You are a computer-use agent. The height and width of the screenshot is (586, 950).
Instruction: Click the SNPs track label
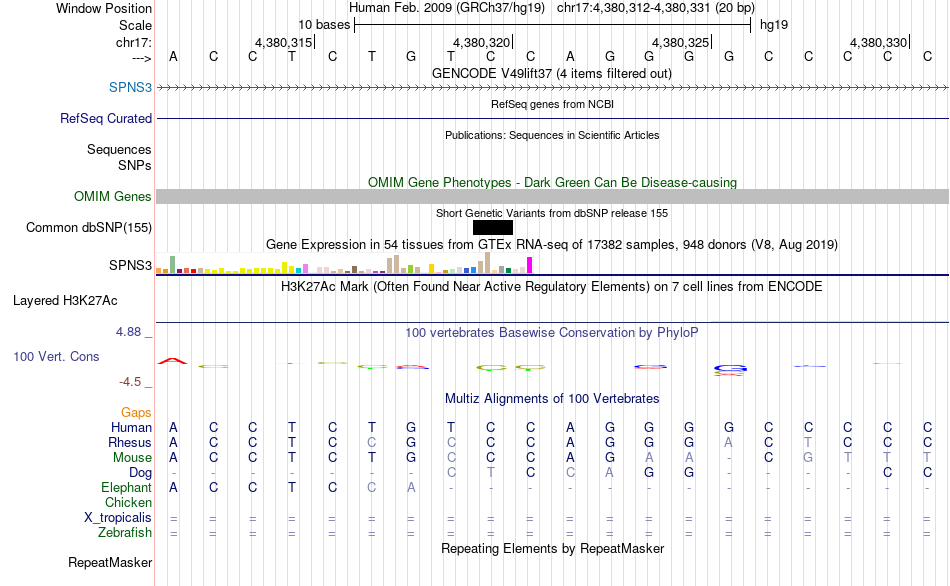135,165
